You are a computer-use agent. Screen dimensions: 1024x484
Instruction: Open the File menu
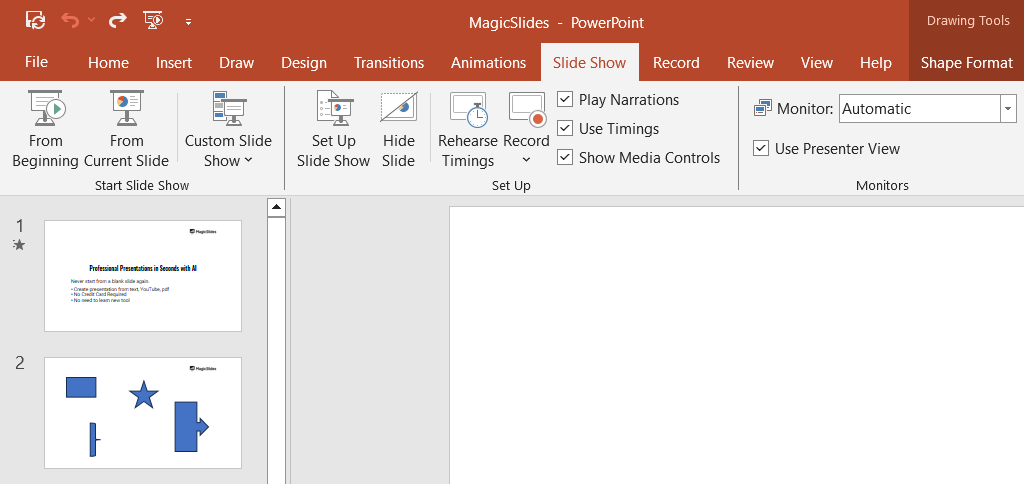pos(36,62)
